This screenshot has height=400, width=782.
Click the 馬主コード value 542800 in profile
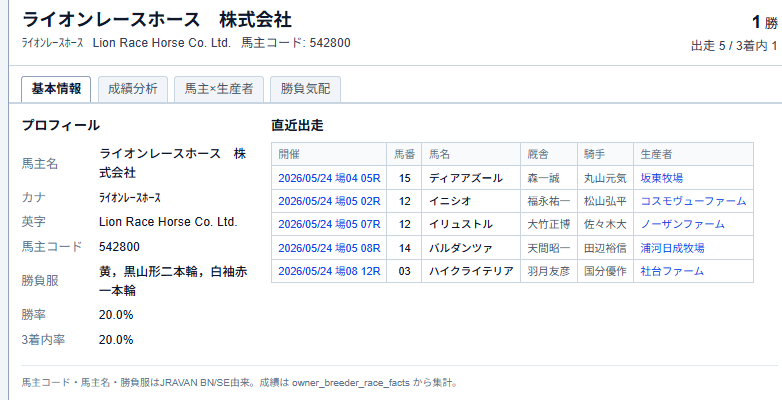(119, 247)
